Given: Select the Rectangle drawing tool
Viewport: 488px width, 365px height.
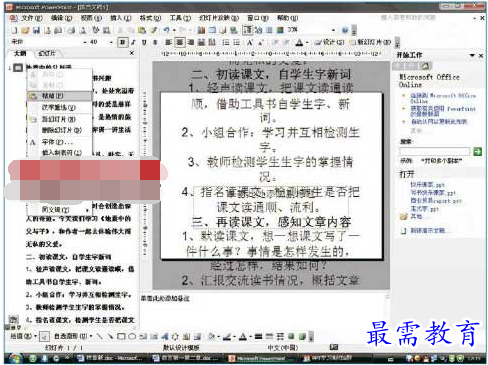Looking at the screenshot, I should (121, 336).
